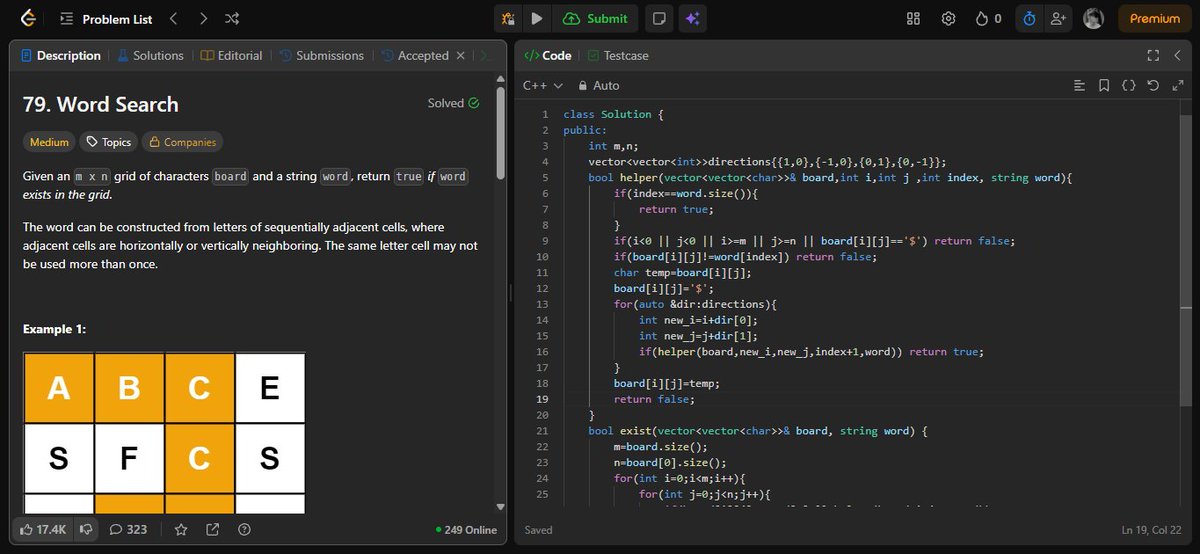
Task: Click the description panel scrollbar thumb
Action: pyautogui.click(x=501, y=132)
